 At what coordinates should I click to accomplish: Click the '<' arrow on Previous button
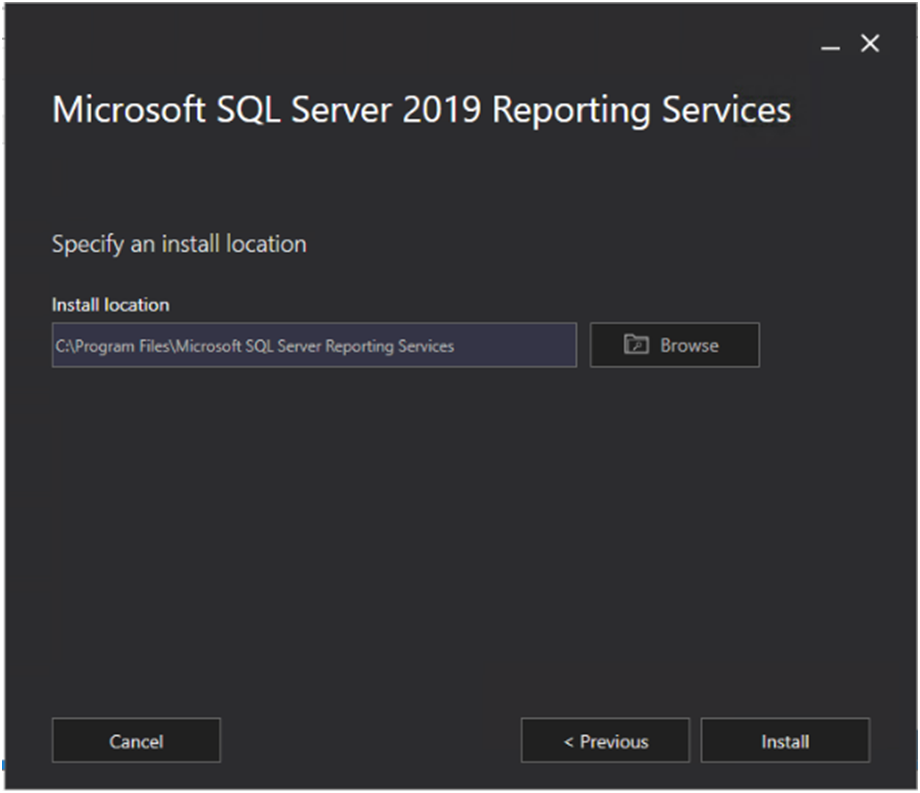click(x=569, y=741)
